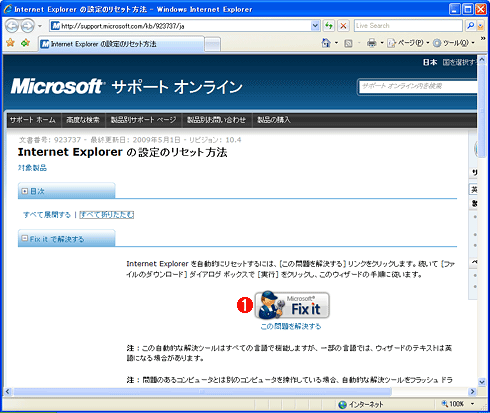This screenshot has height=413, width=490.
Task: Click the Microsoft Fix it button image
Action: pos(292,305)
